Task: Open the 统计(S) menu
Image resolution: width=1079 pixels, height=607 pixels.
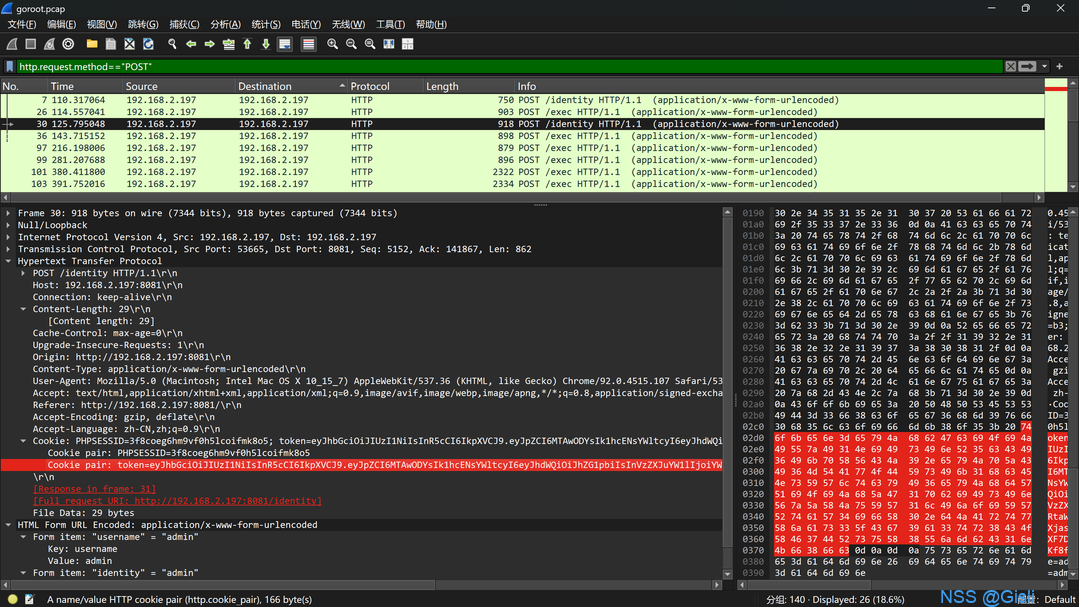Action: pos(266,24)
